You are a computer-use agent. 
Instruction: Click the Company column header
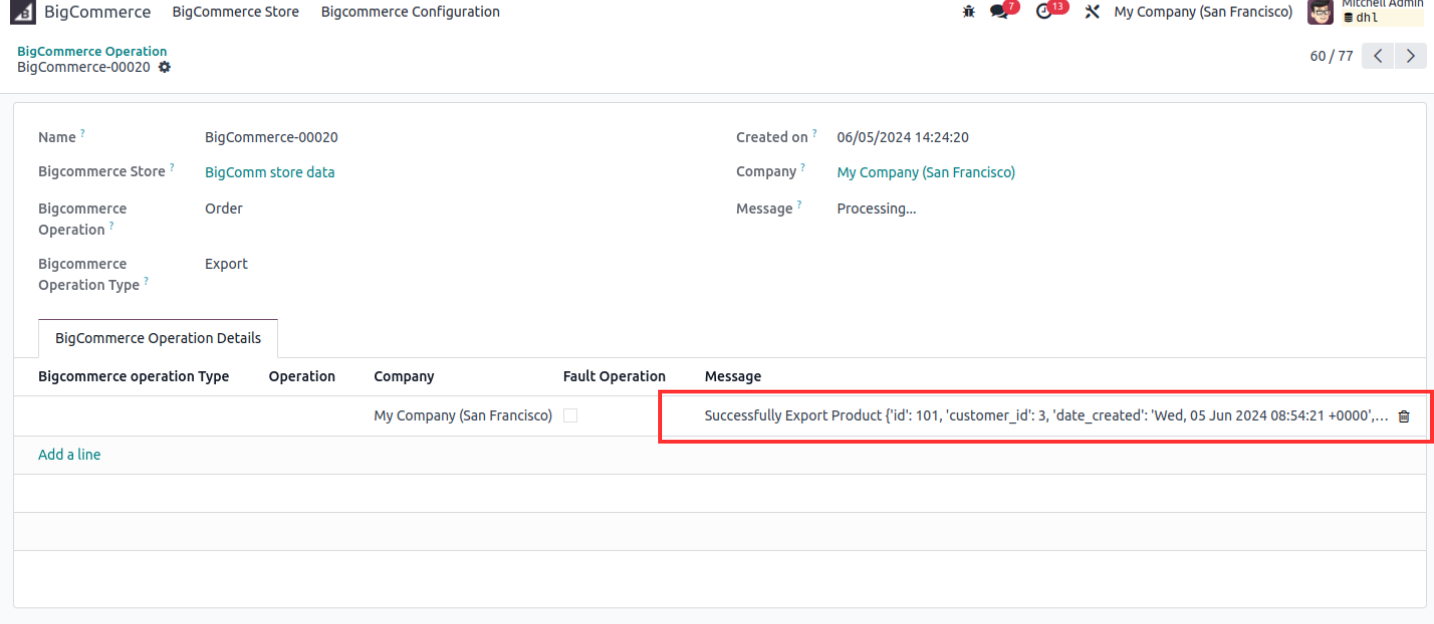[x=404, y=376]
